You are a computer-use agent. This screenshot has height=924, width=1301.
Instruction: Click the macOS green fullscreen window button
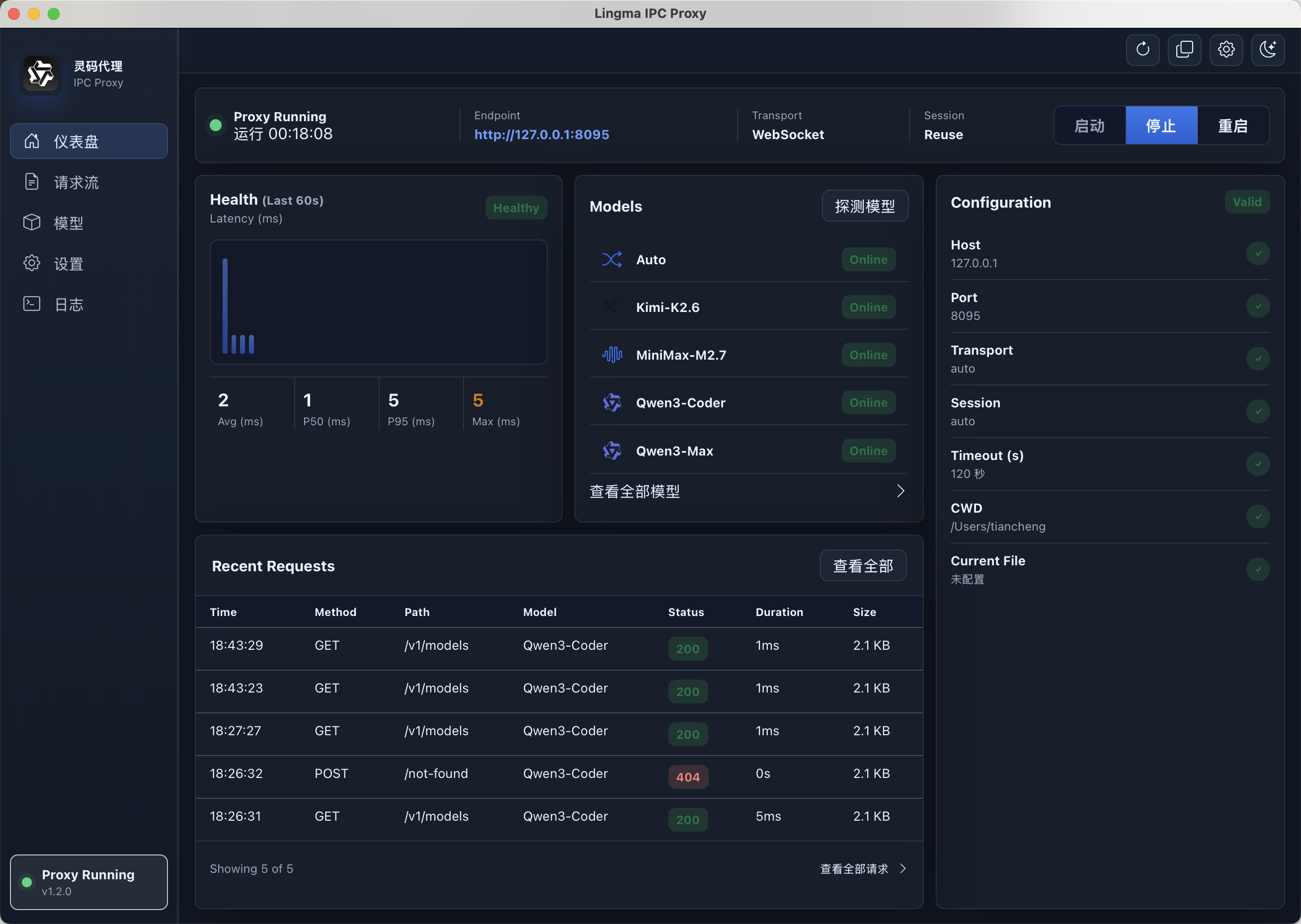pos(54,13)
